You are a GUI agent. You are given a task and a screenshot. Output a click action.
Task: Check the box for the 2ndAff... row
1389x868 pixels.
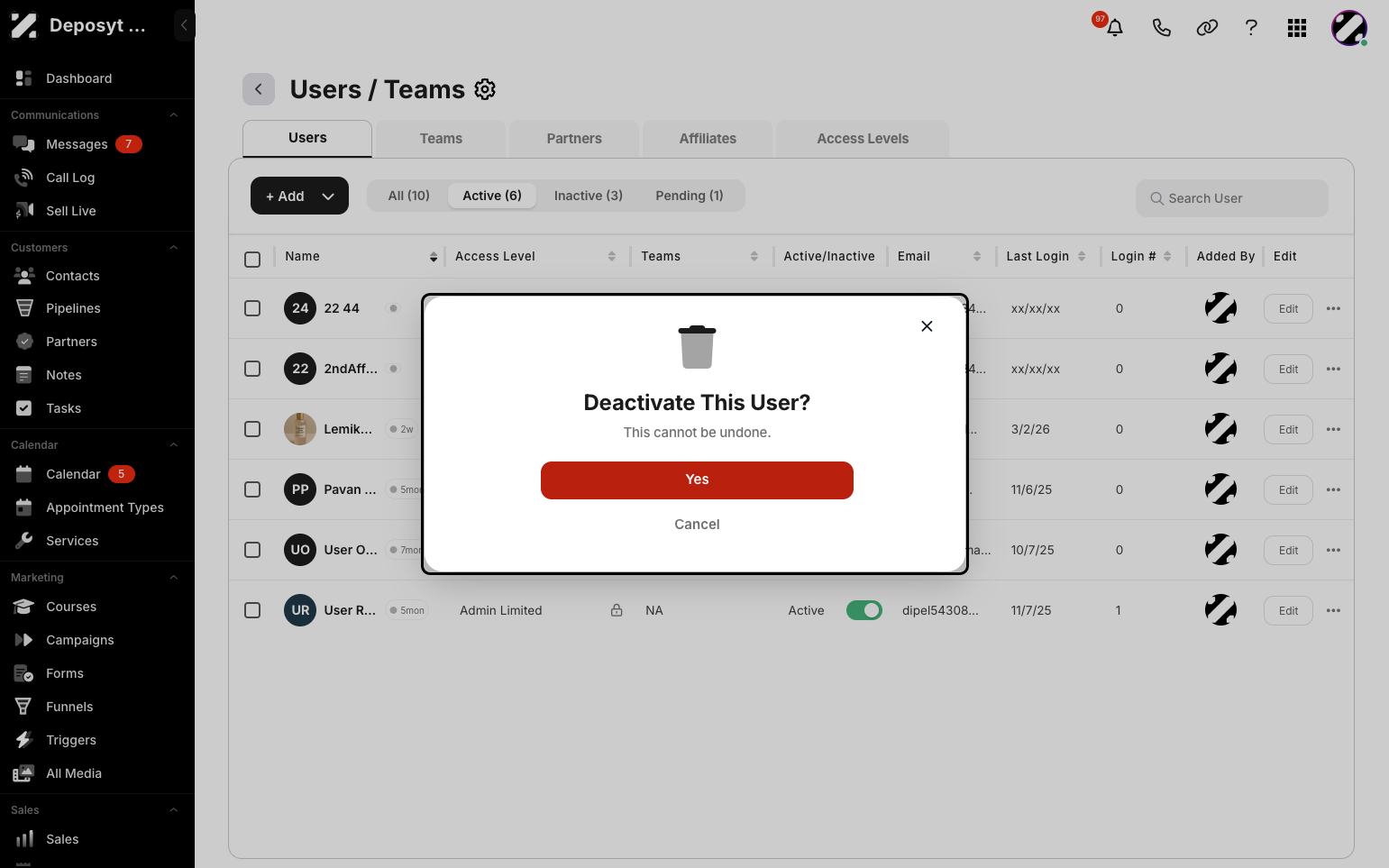pyautogui.click(x=252, y=369)
